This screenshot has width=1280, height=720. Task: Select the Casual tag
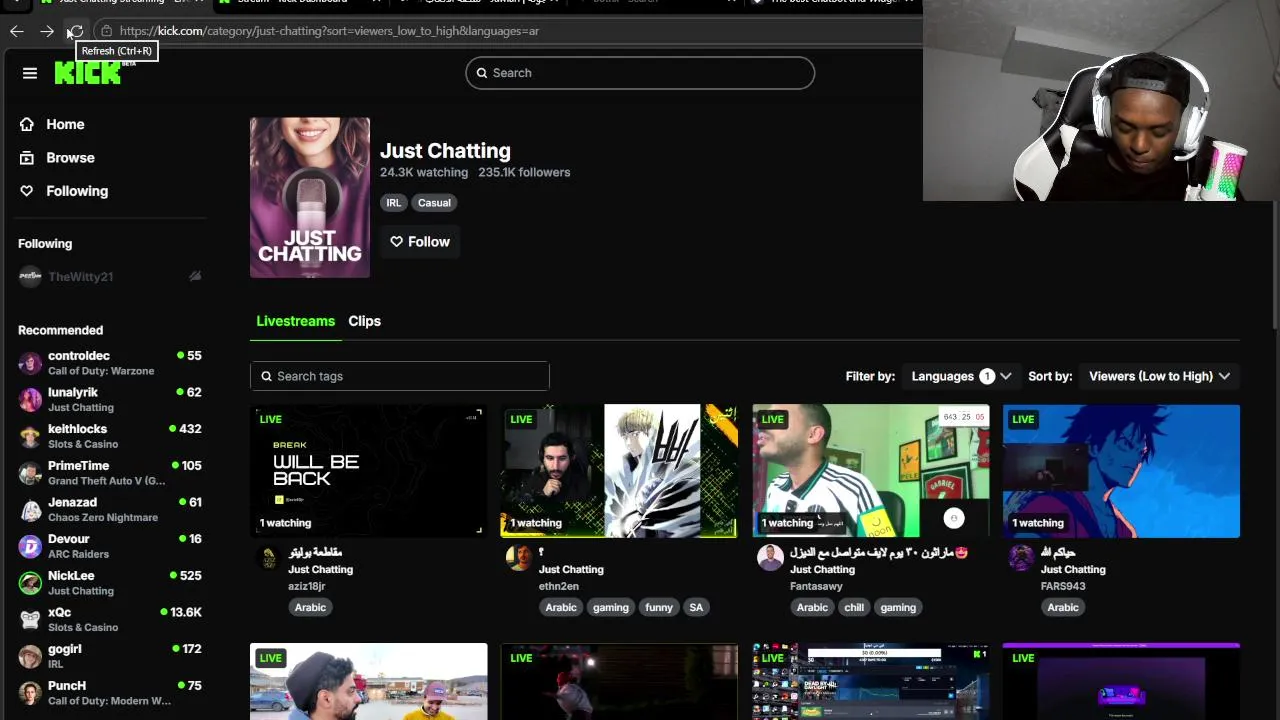[434, 203]
